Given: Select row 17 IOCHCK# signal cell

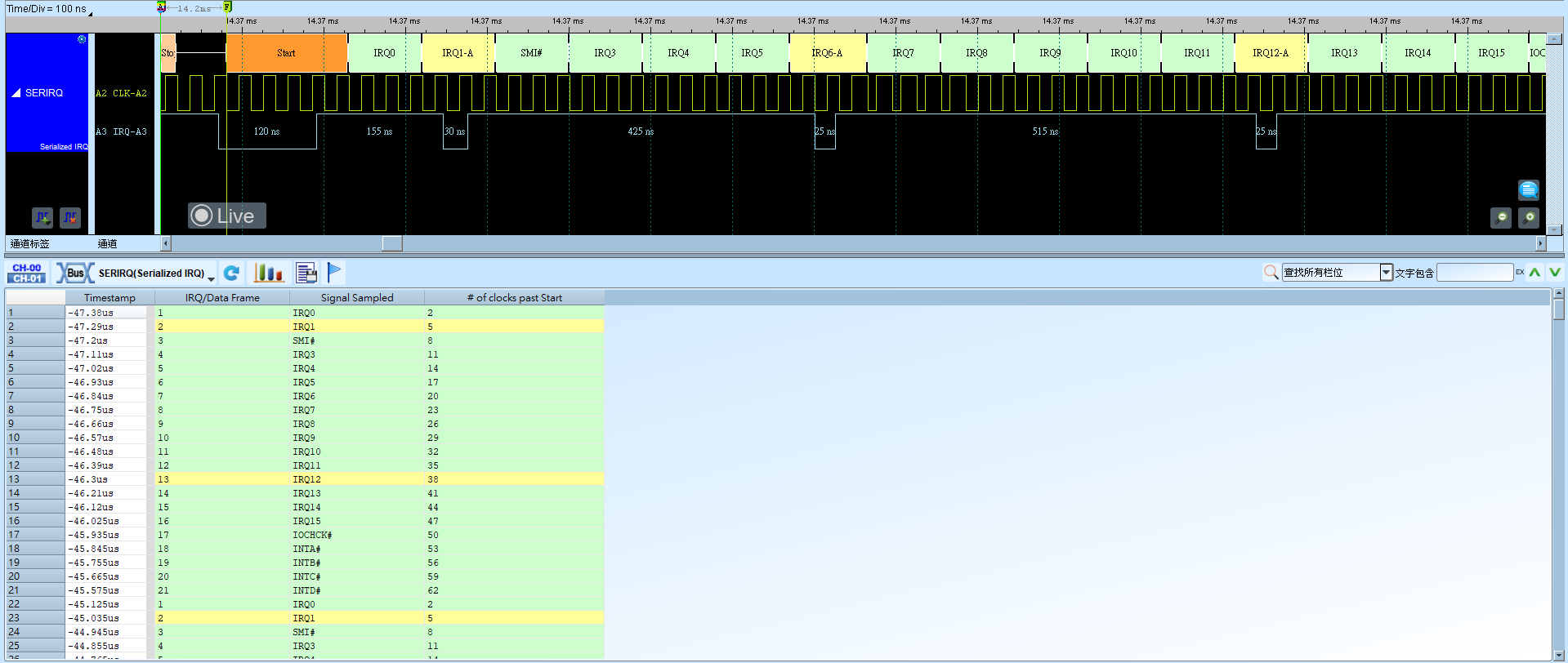Looking at the screenshot, I should pyautogui.click(x=357, y=535).
